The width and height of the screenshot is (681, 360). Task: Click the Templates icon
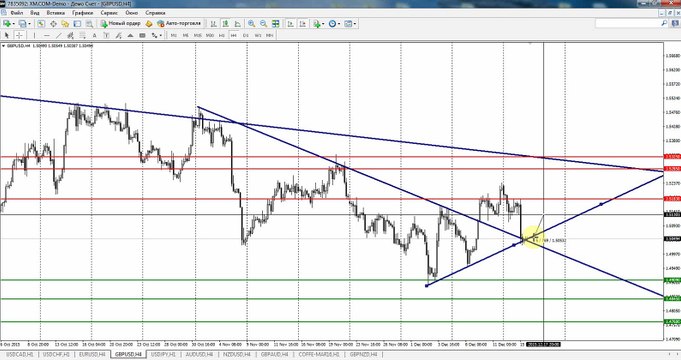click(348, 23)
